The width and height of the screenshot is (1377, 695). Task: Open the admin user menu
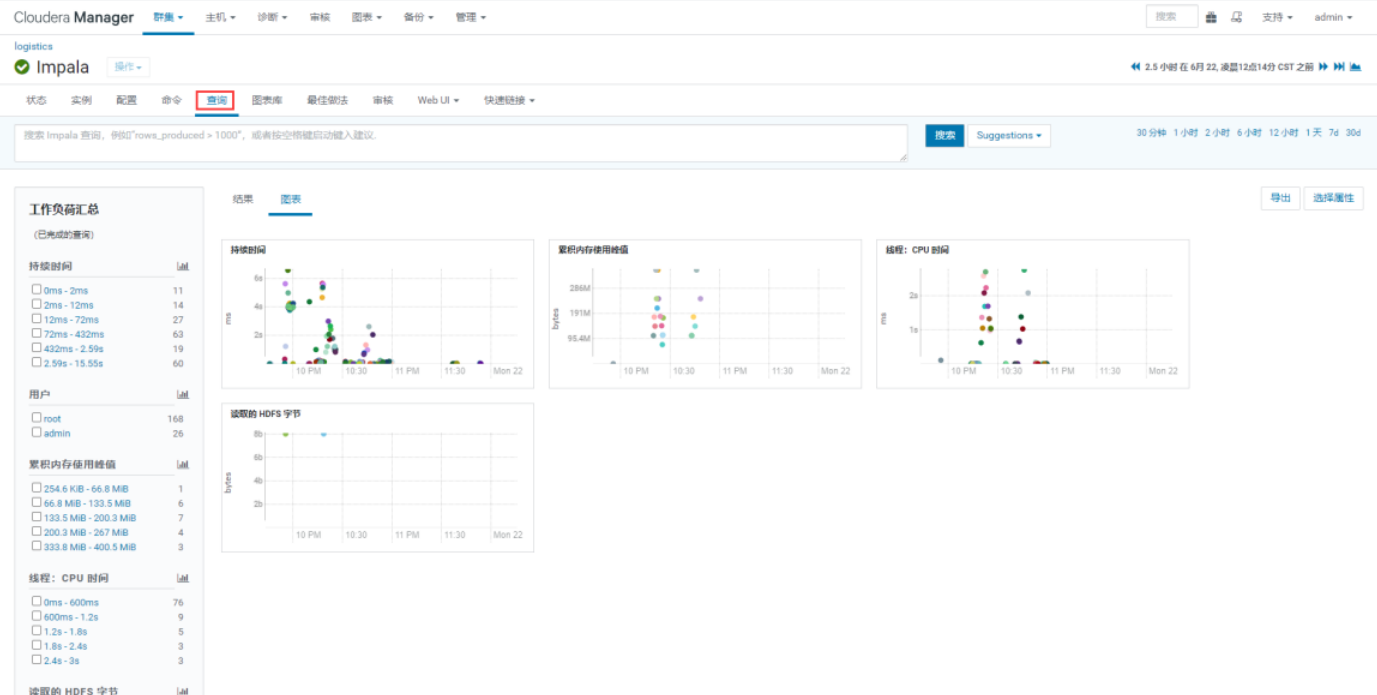(x=1333, y=17)
